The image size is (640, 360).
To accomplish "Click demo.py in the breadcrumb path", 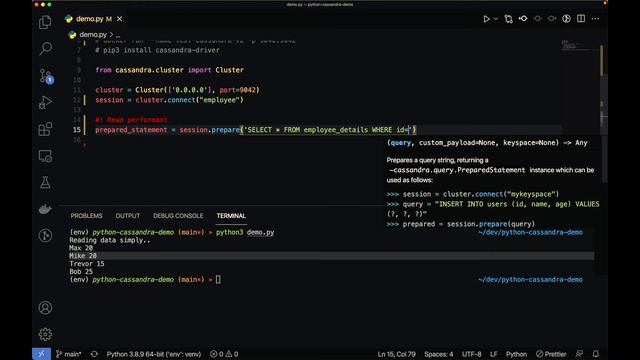I will 93,35.
